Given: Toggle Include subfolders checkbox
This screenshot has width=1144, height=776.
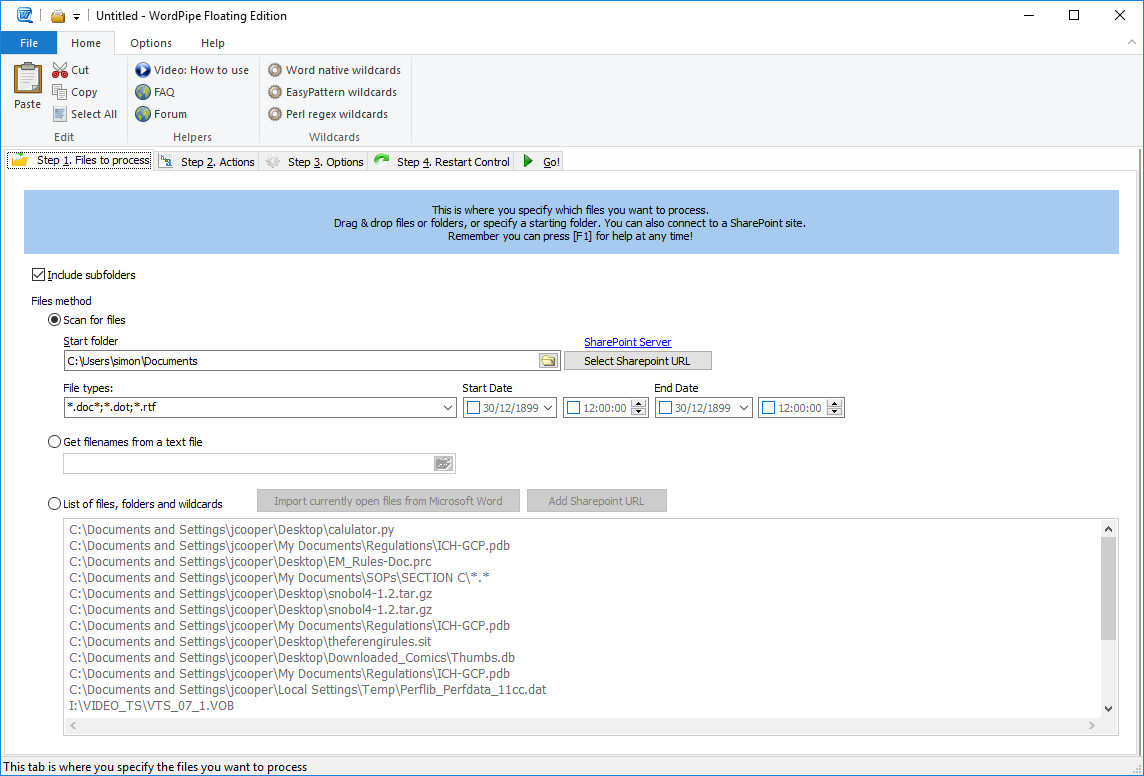Looking at the screenshot, I should 39,275.
